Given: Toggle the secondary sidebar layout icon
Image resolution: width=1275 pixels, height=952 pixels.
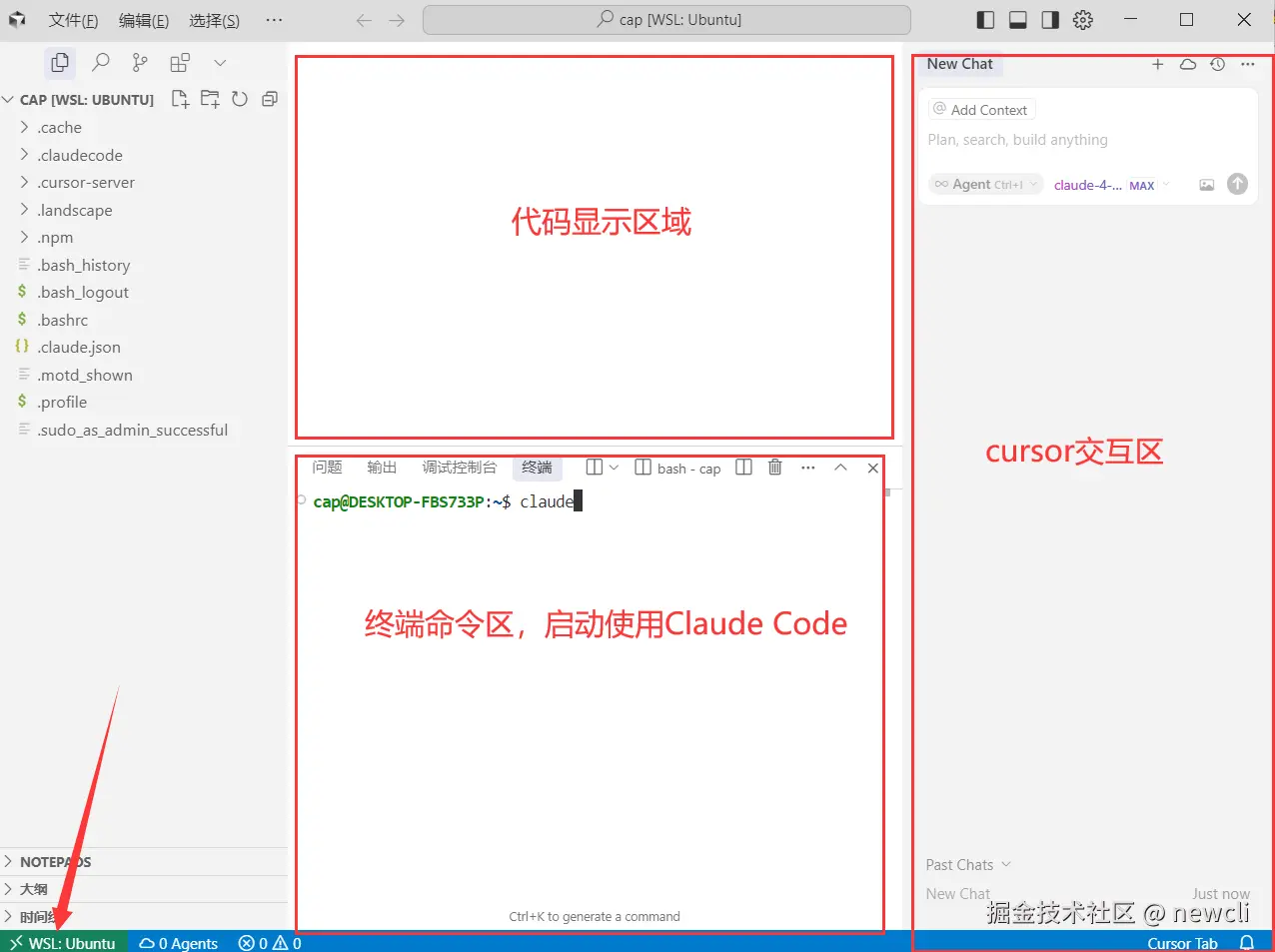Looking at the screenshot, I should click(x=1050, y=20).
